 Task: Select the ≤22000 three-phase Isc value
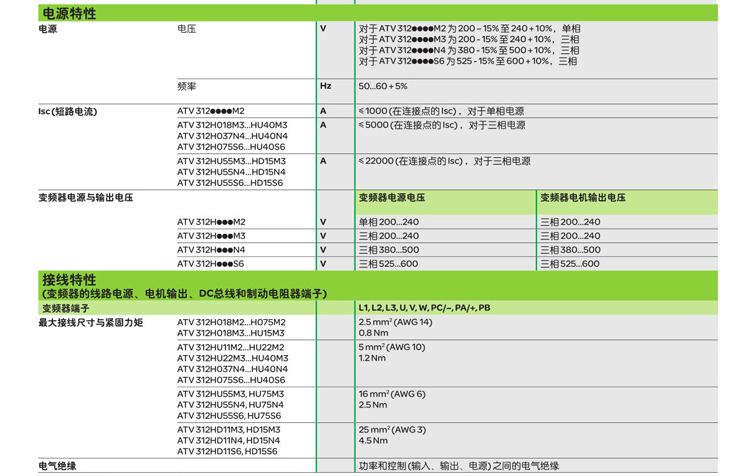[x=445, y=161]
